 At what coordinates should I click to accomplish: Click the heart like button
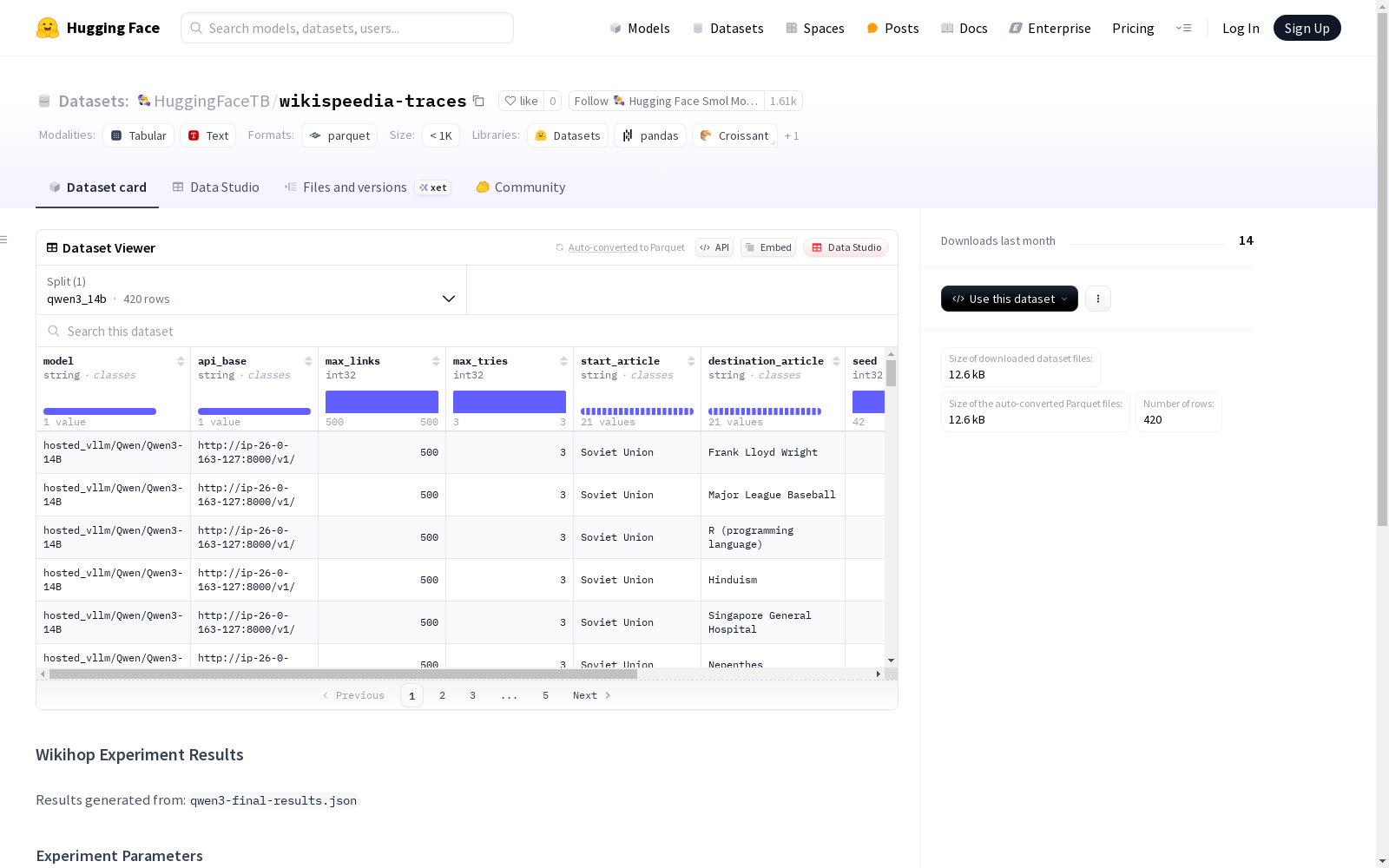coord(521,101)
